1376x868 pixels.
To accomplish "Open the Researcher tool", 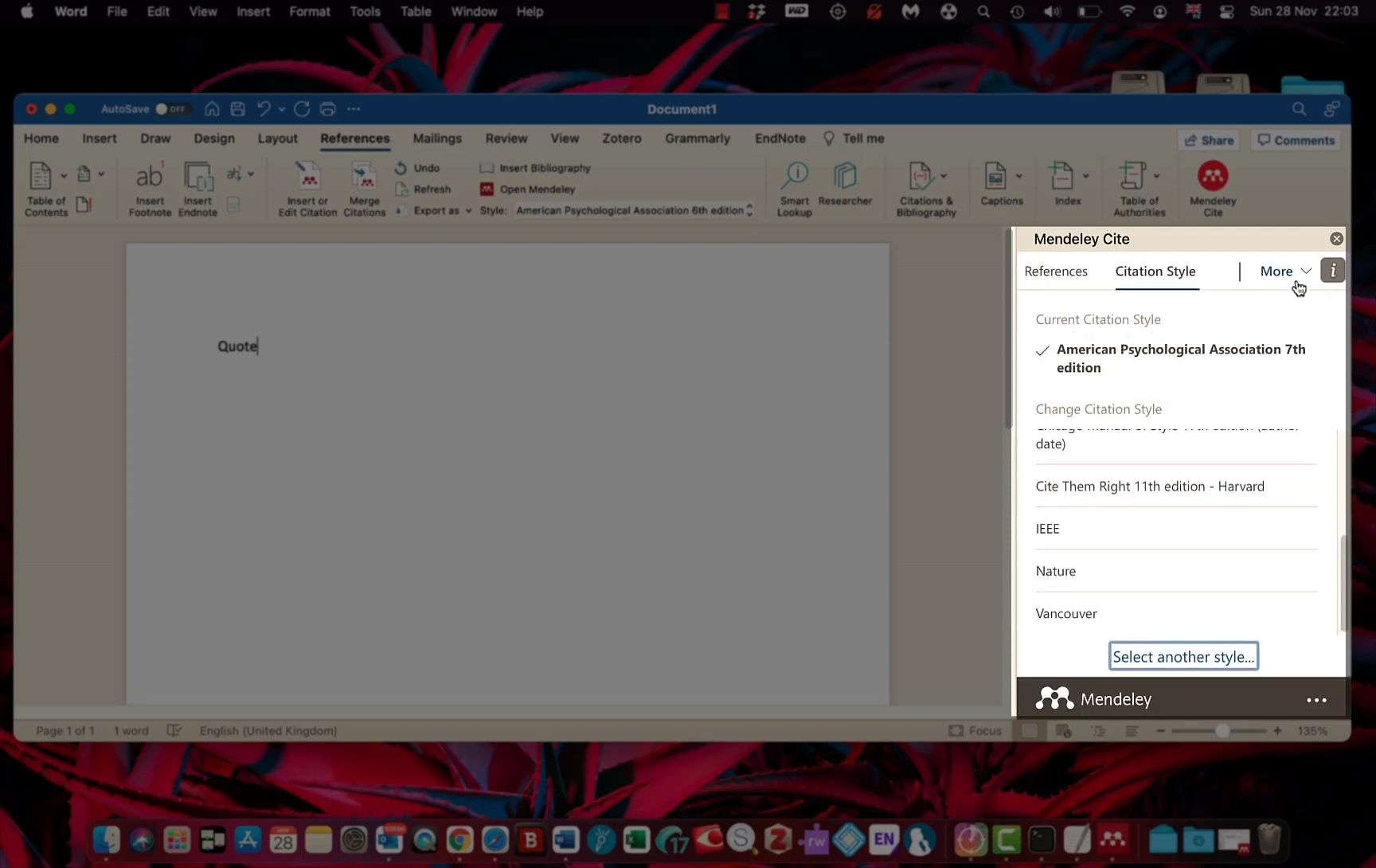I will pyautogui.click(x=845, y=184).
